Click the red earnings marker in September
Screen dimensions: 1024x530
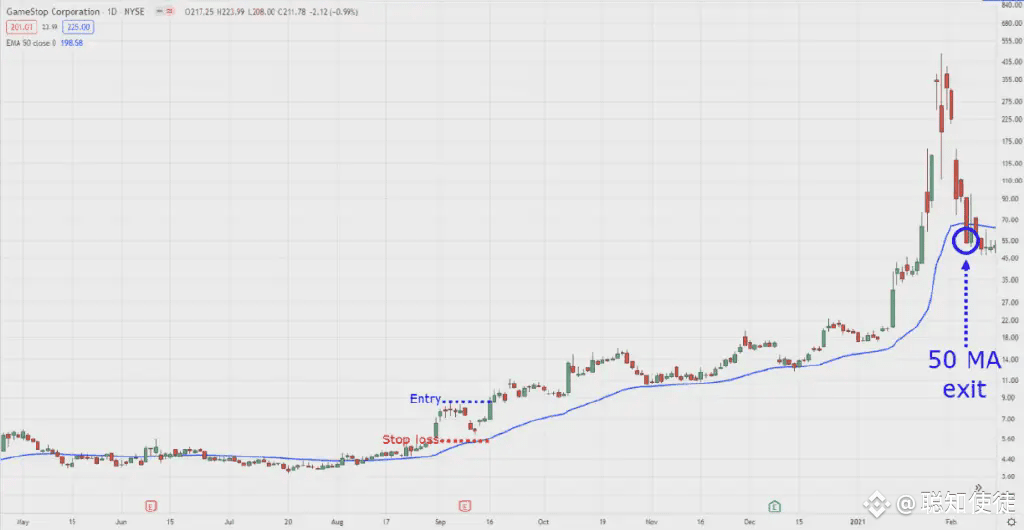465,506
